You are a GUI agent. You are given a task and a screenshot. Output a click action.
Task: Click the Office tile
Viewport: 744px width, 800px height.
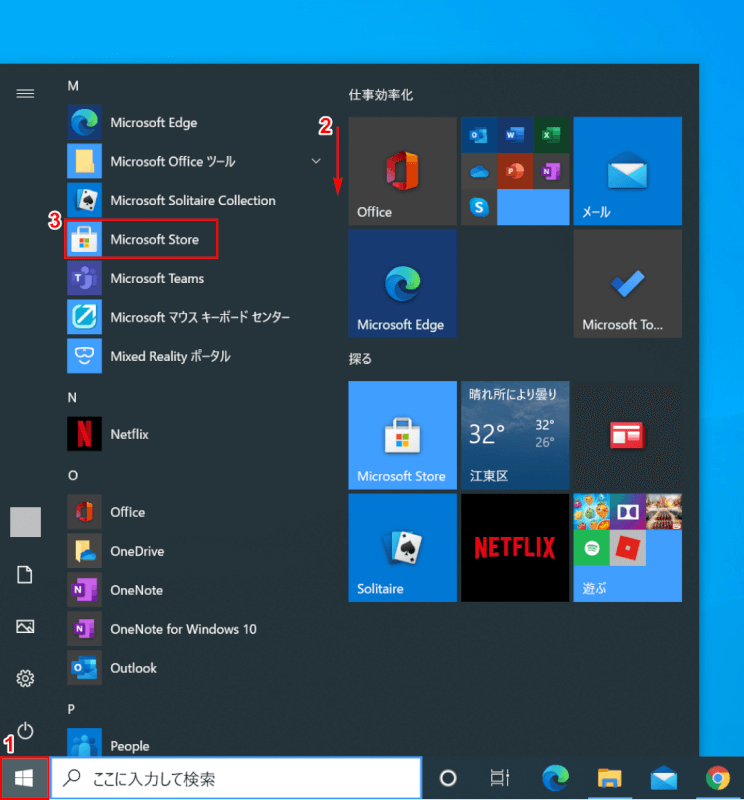403,171
